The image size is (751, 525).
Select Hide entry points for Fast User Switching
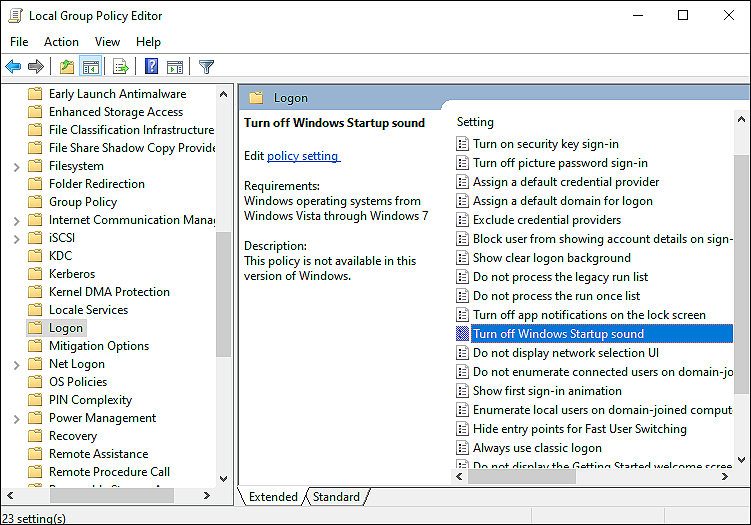click(580, 429)
